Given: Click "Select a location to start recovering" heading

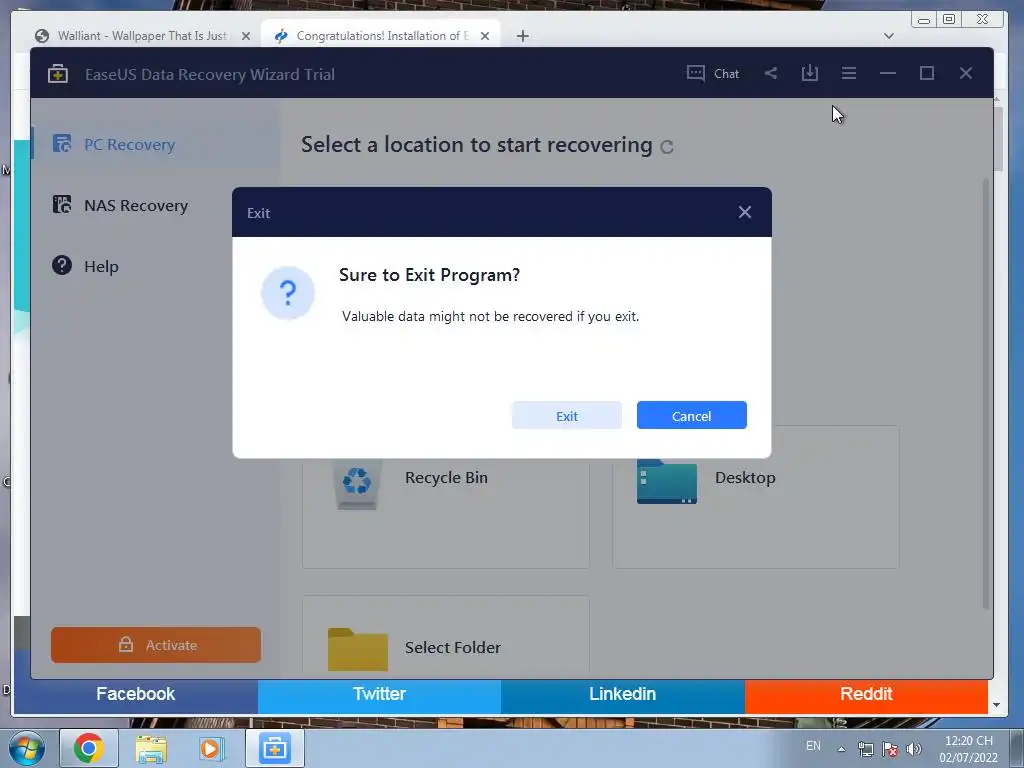Looking at the screenshot, I should (x=476, y=144).
